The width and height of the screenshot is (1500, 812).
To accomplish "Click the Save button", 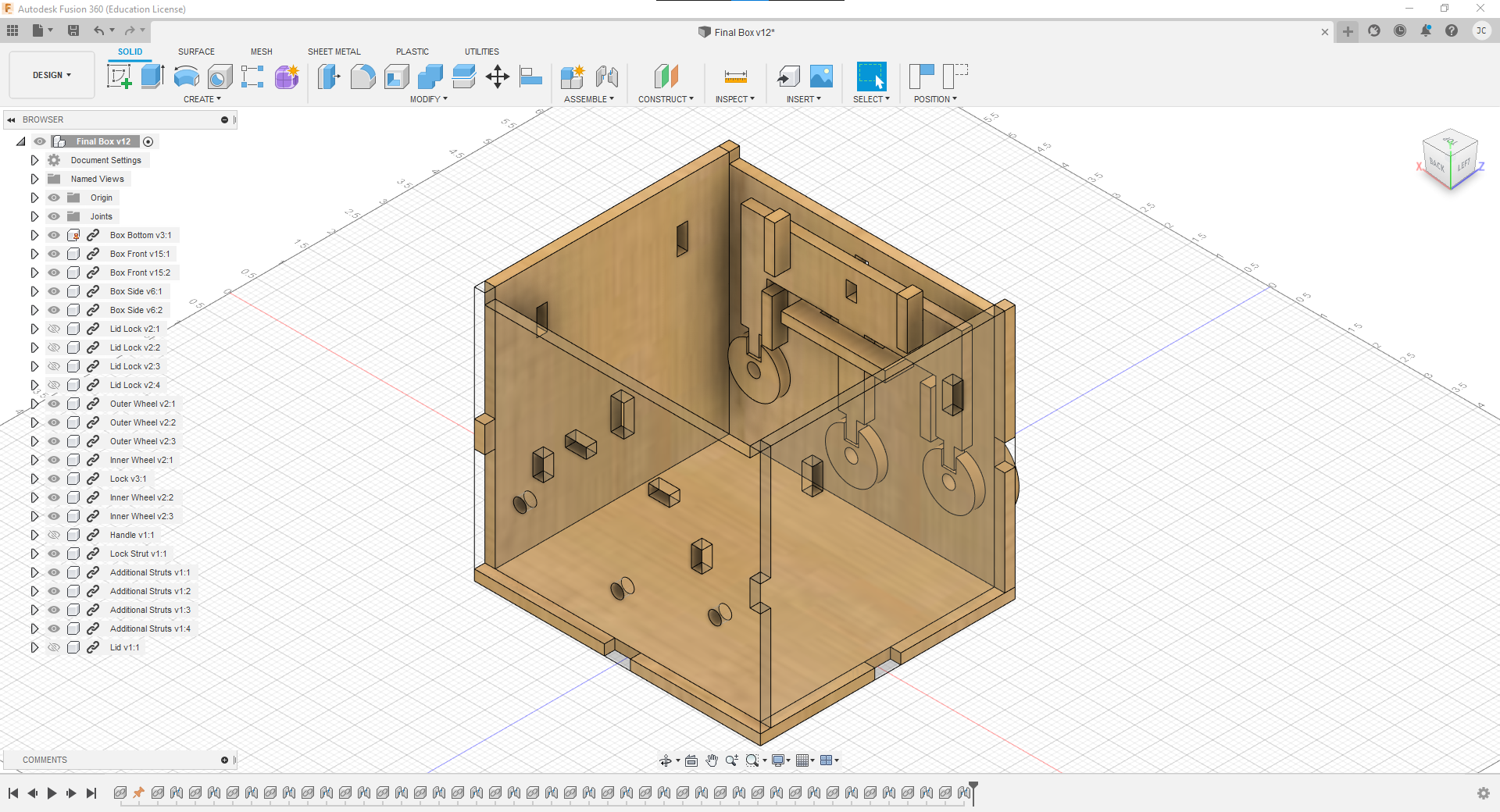I will (74, 30).
